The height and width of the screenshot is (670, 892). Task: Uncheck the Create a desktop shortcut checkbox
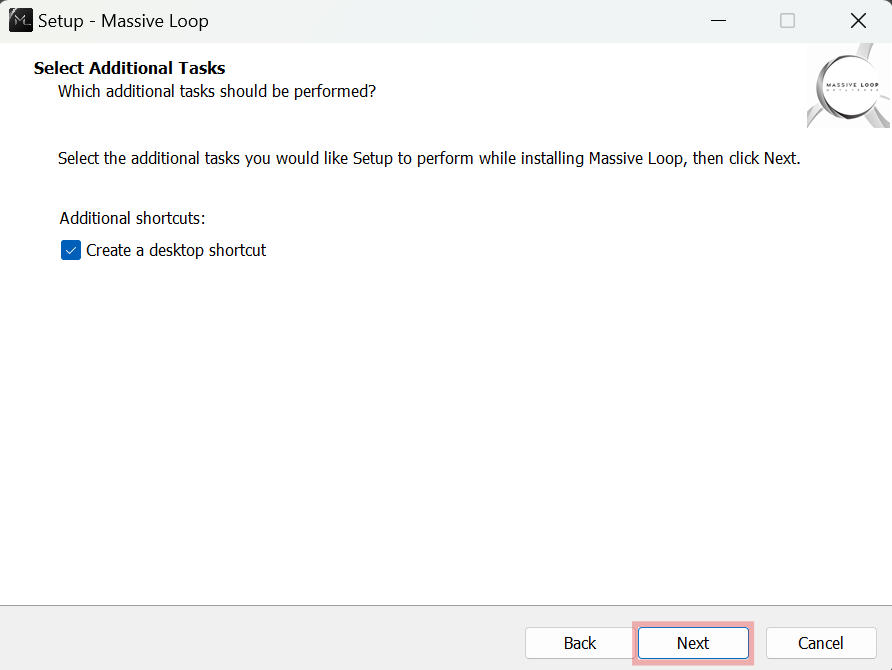point(71,250)
